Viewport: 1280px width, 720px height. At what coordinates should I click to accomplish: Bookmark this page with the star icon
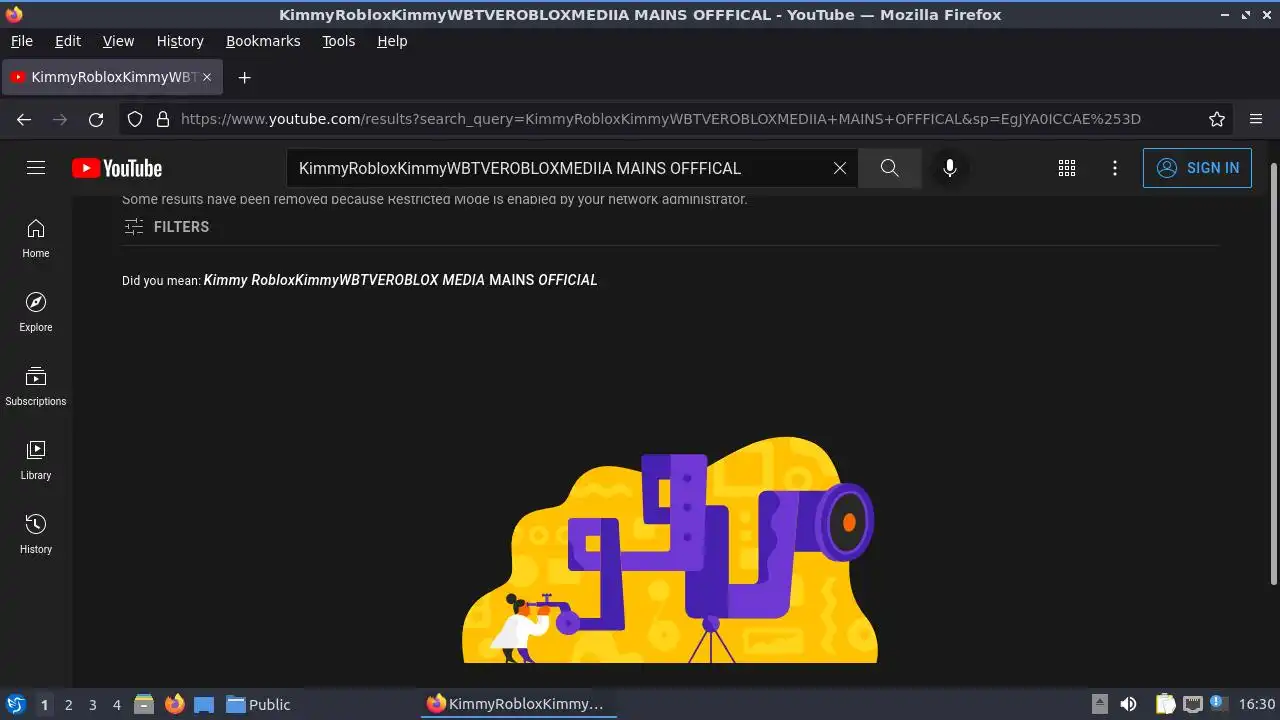[1217, 119]
